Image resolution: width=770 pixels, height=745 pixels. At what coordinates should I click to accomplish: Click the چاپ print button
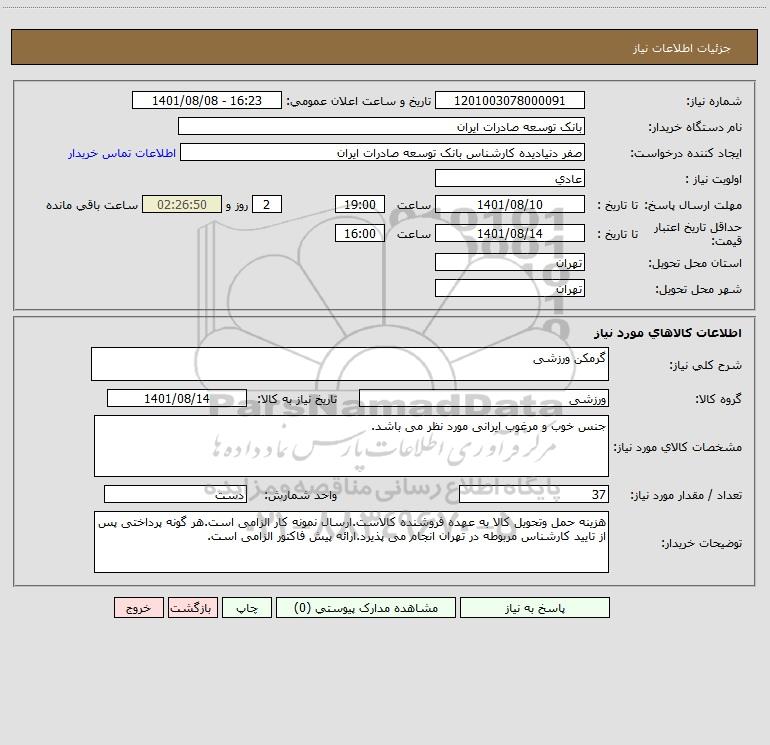[x=247, y=607]
